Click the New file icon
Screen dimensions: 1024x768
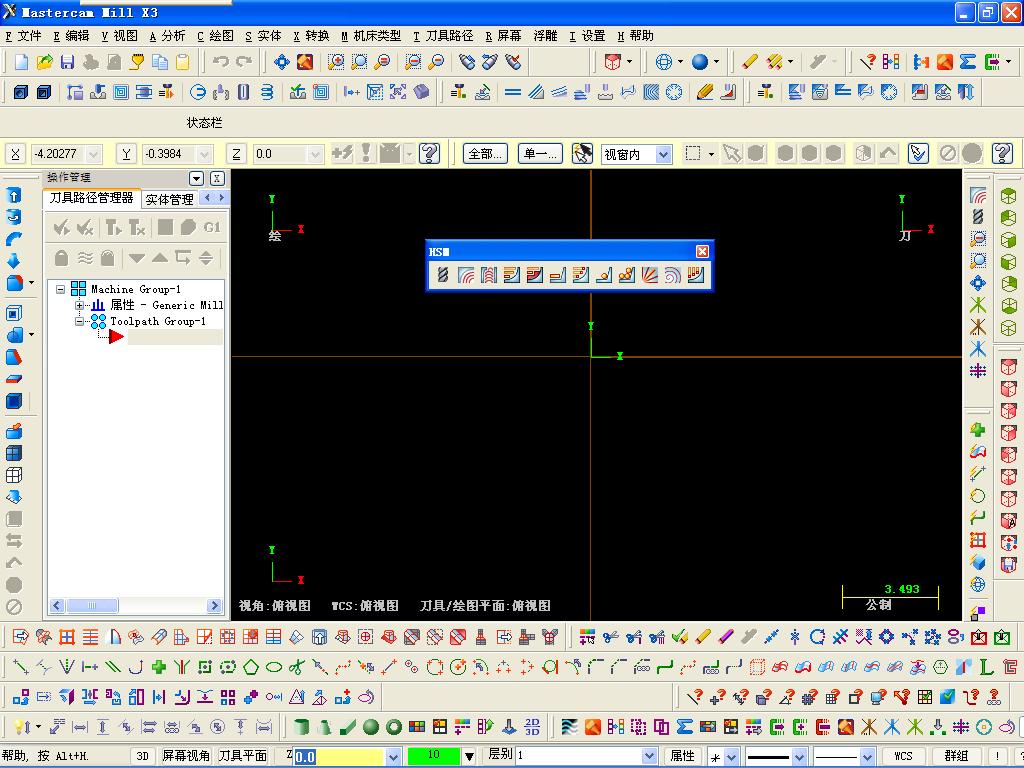(x=22, y=62)
